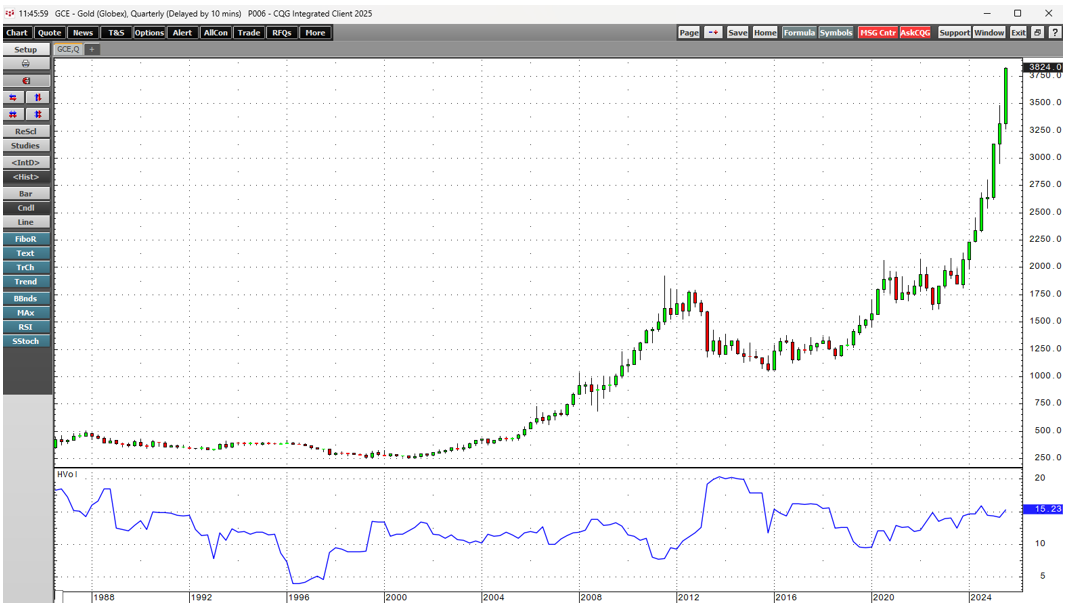Click the printer icon in the sidebar

[x=26, y=63]
